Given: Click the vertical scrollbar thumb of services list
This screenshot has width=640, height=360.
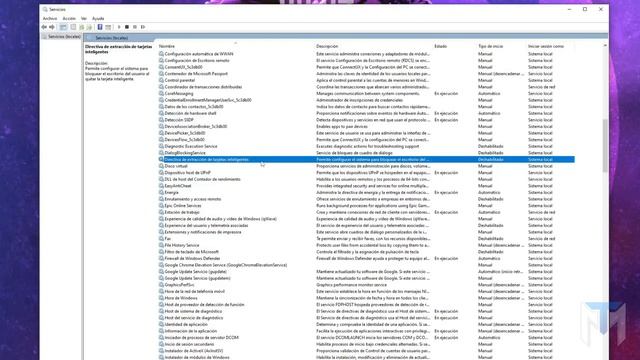Looking at the screenshot, I should tap(605, 145).
